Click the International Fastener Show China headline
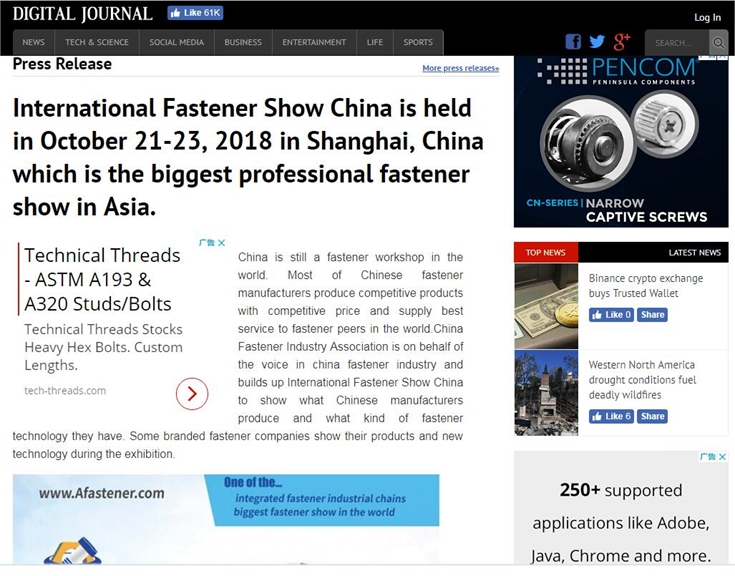 248,157
